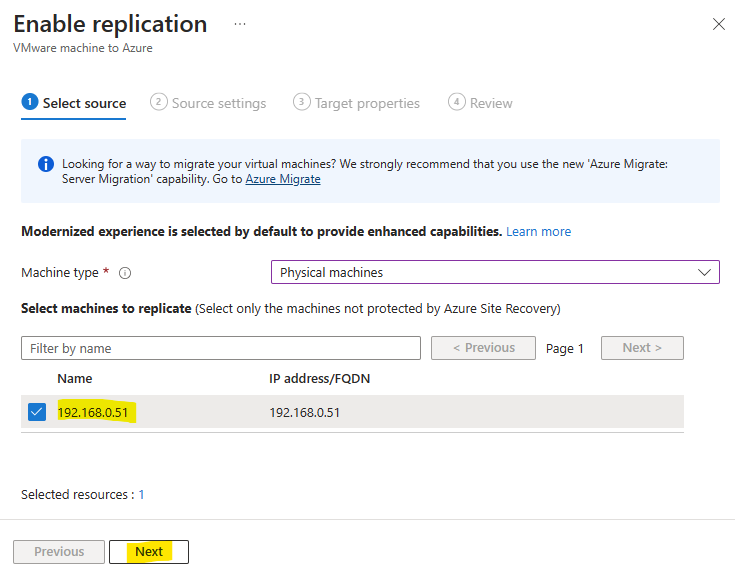This screenshot has height=570, width=735.
Task: Click the 'Next >' page button
Action: coord(642,348)
